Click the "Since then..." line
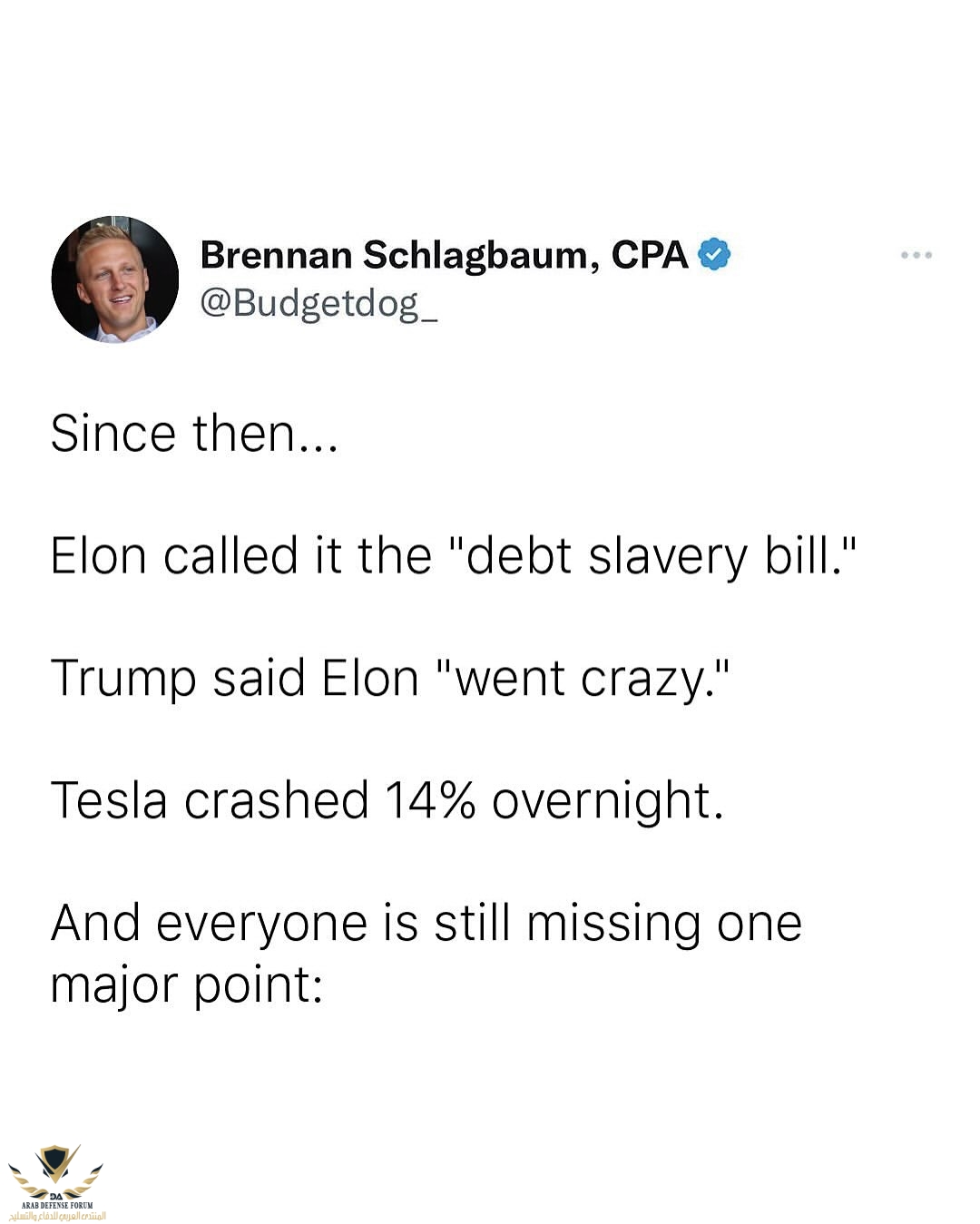Image resolution: width=980 pixels, height=1224 pixels. pos(194,433)
